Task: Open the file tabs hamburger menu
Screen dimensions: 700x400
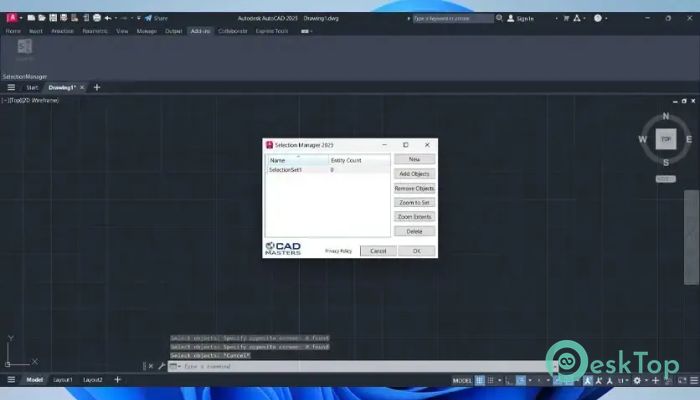Action: (11, 88)
